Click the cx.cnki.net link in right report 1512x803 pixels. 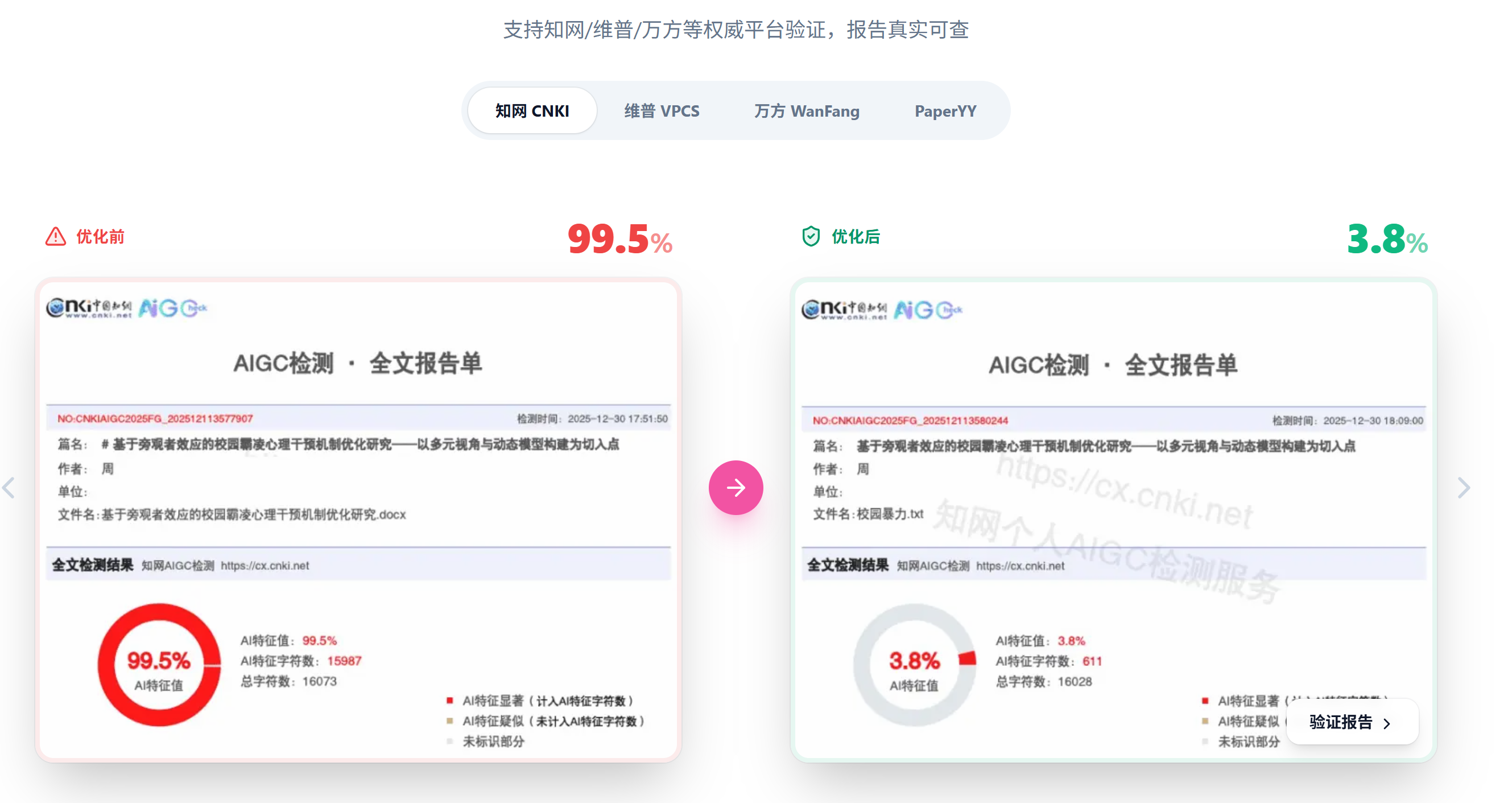coord(1020,566)
